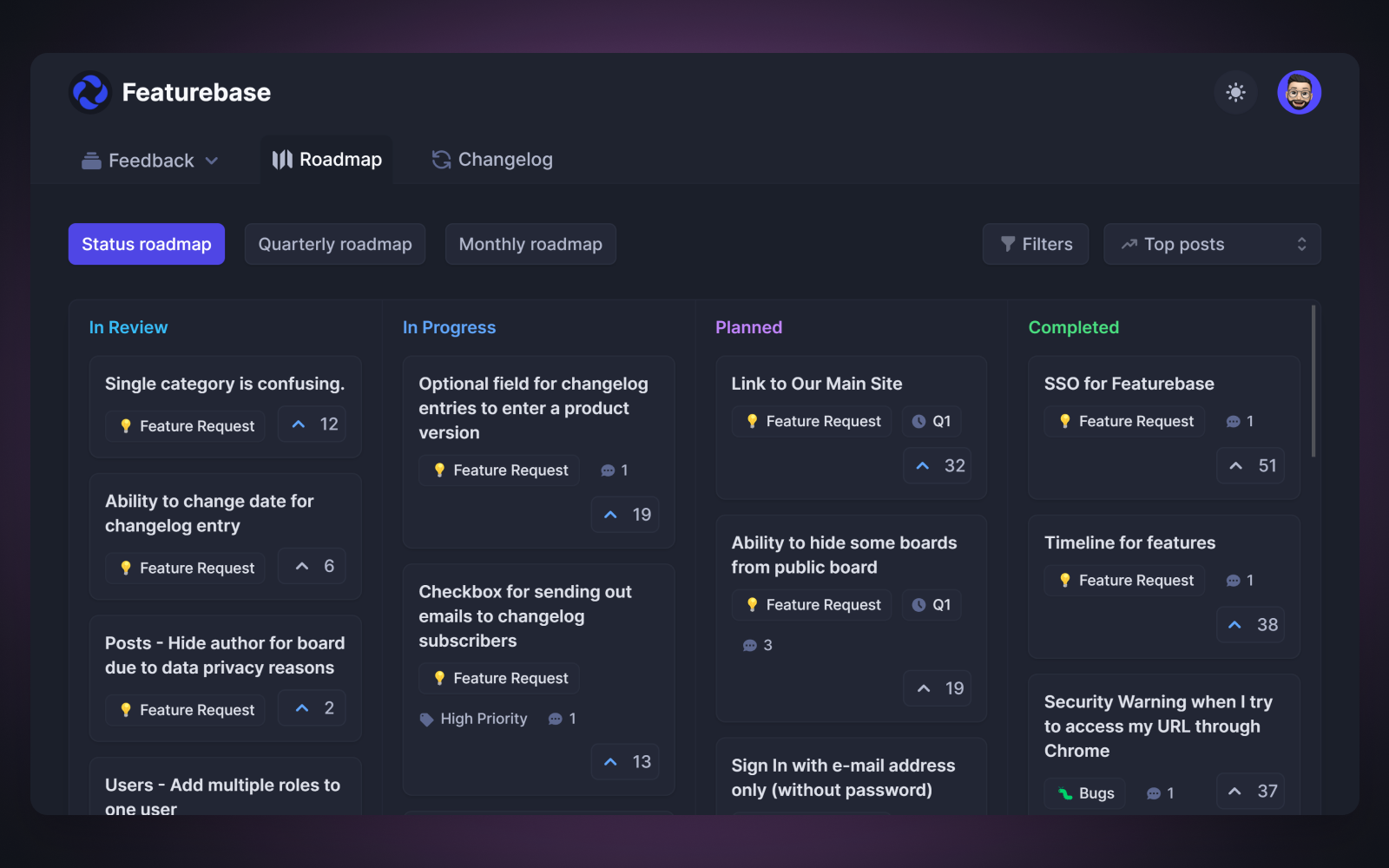Click the High Priority tag icon
The image size is (1389, 868).
click(426, 719)
